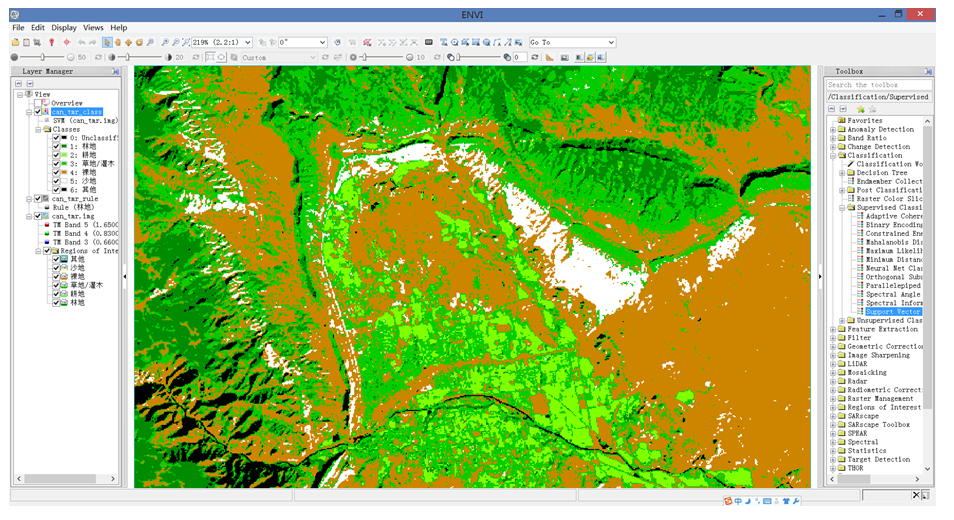The image size is (954, 520).
Task: Open the Data Manager clipboard icon
Action: (26, 43)
